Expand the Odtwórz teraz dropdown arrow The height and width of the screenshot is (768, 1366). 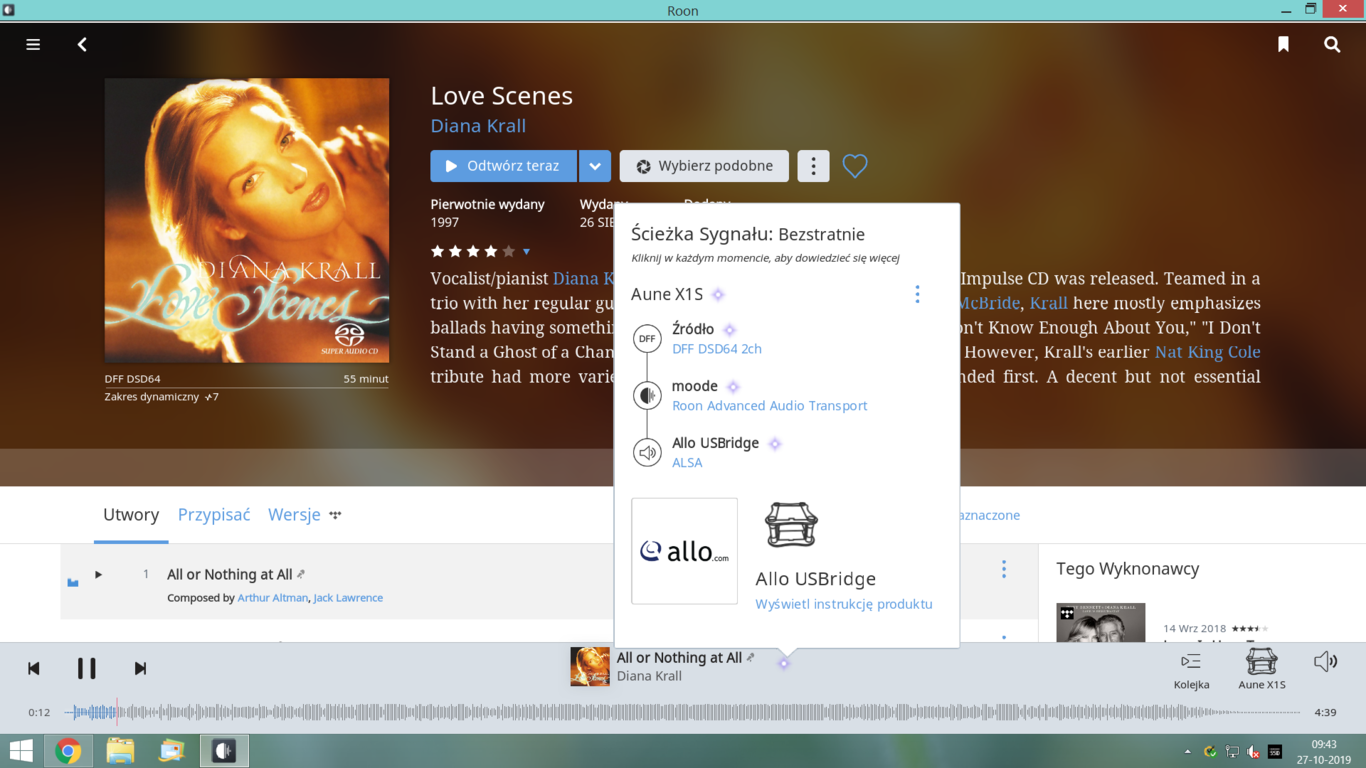594,166
